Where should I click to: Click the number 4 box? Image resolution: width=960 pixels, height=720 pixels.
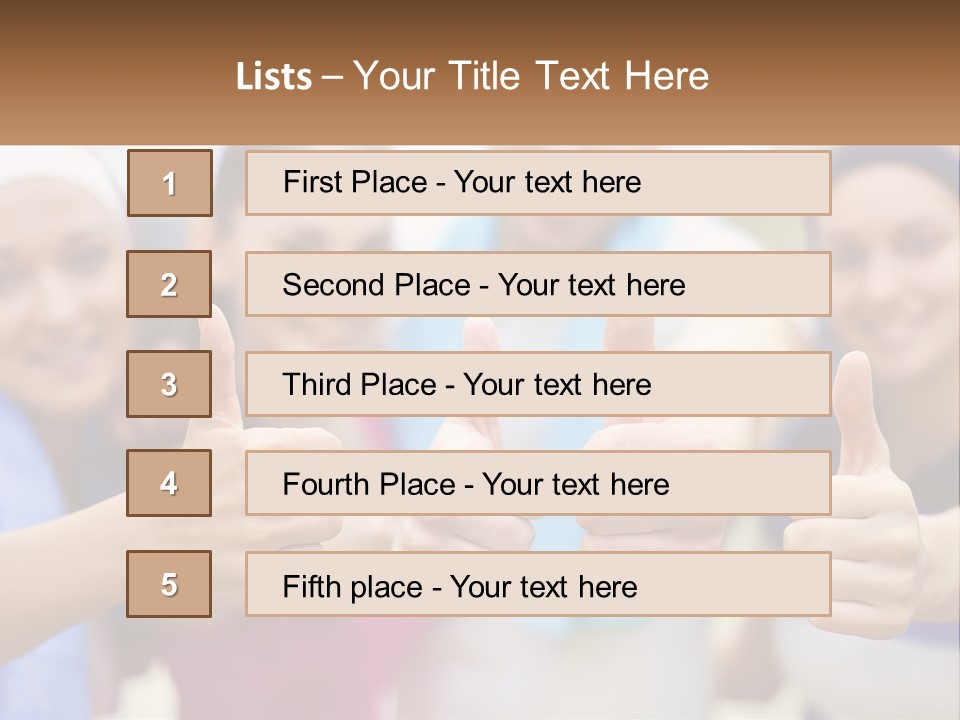tap(169, 484)
